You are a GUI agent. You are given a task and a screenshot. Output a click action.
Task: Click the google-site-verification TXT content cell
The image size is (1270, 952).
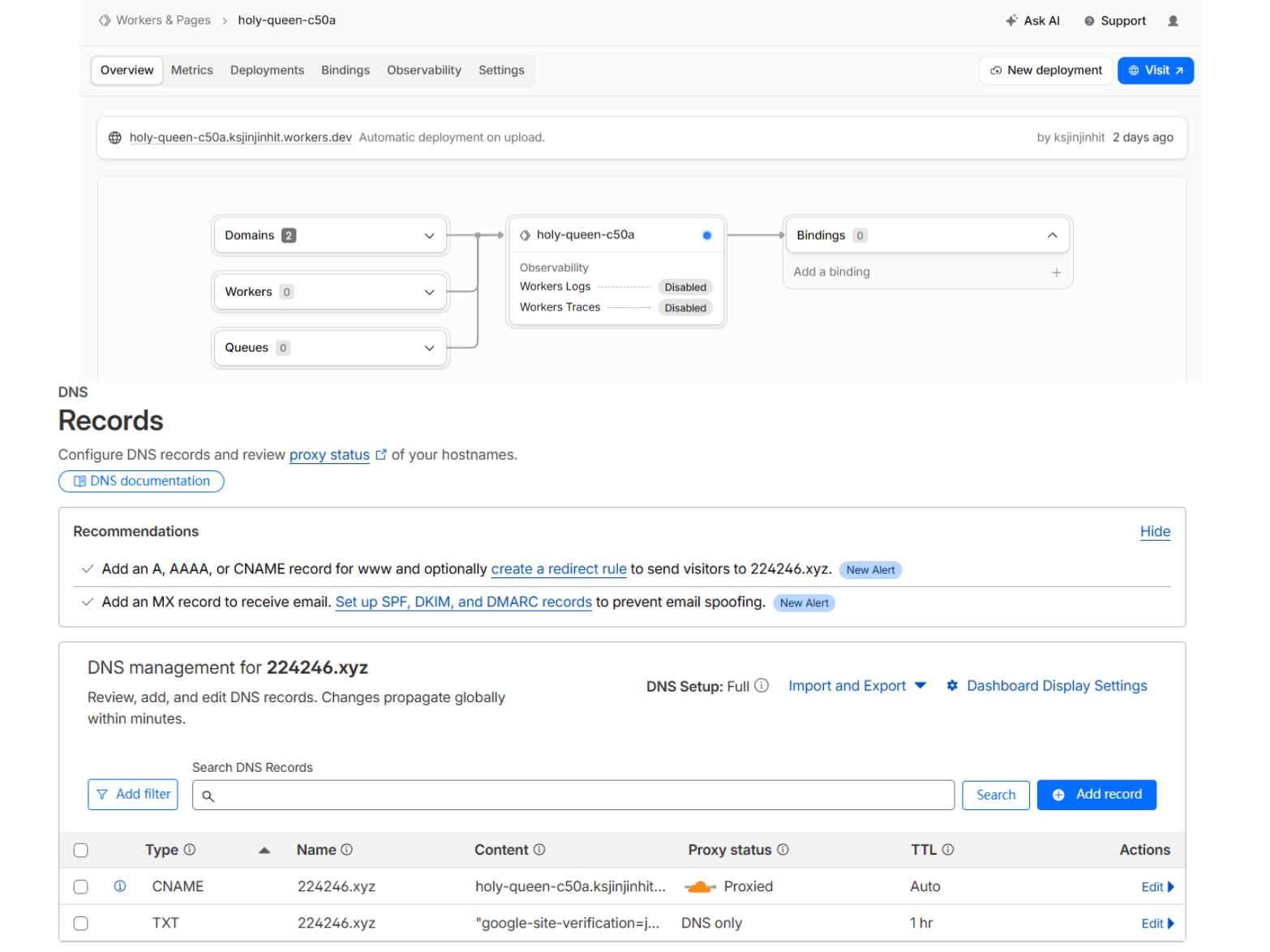click(x=567, y=924)
